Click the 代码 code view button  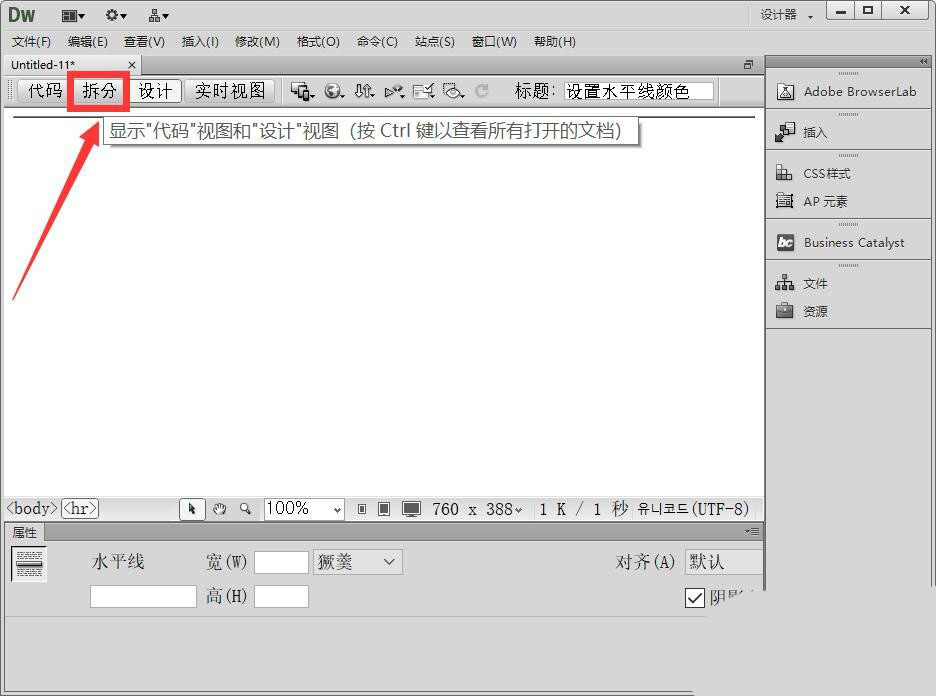[43, 91]
